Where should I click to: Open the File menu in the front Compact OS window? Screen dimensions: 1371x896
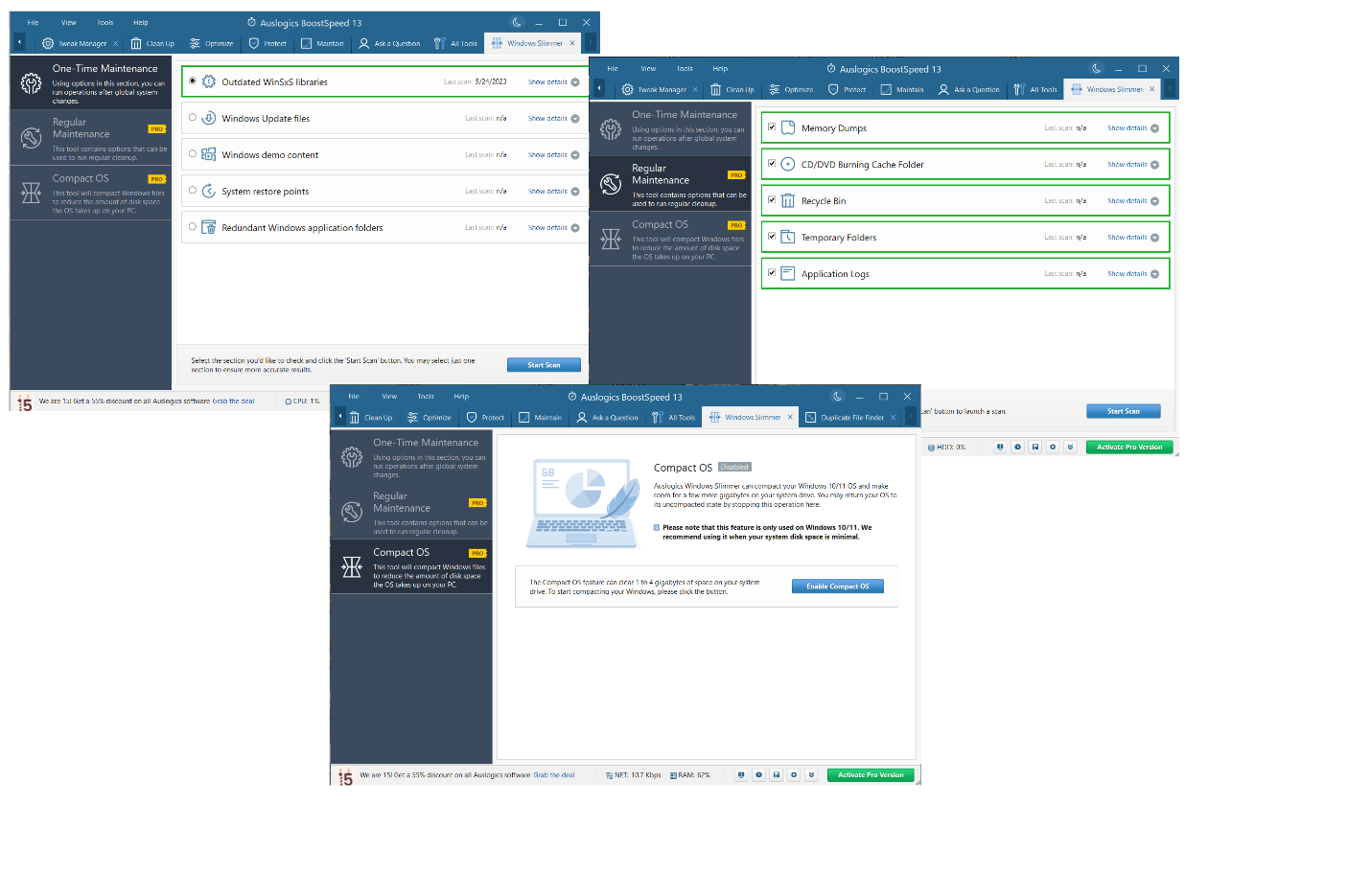[354, 397]
